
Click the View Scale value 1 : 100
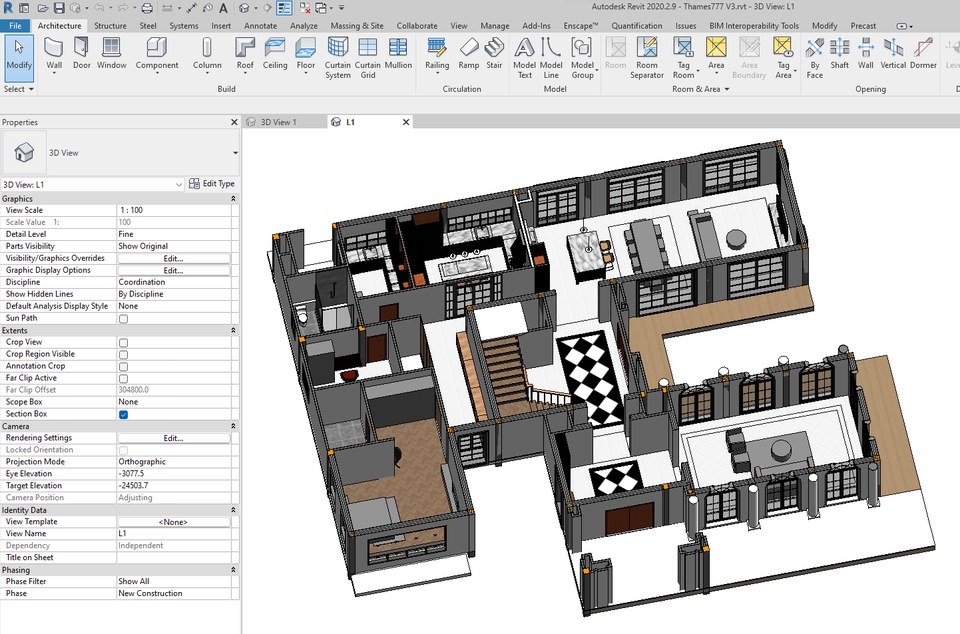174,210
